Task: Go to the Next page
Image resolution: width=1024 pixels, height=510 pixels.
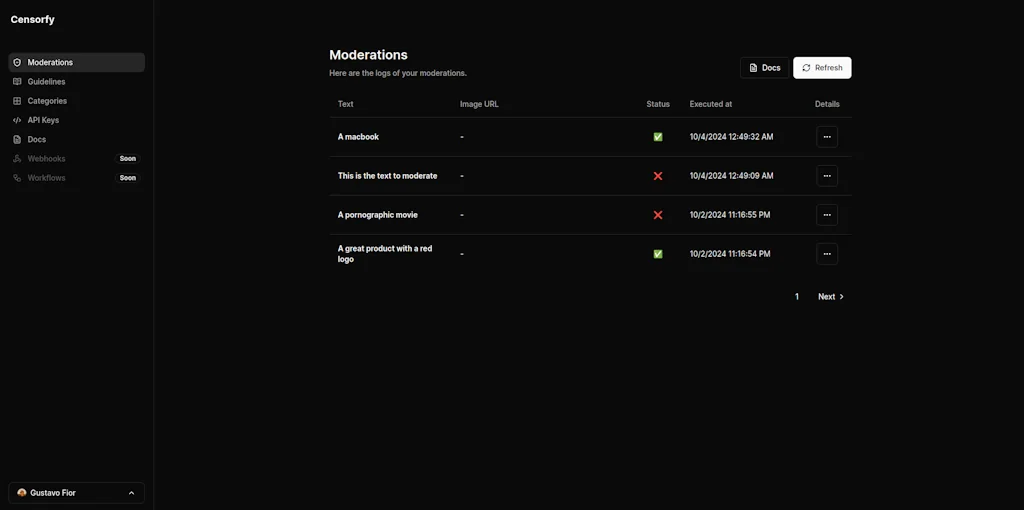Action: click(831, 296)
